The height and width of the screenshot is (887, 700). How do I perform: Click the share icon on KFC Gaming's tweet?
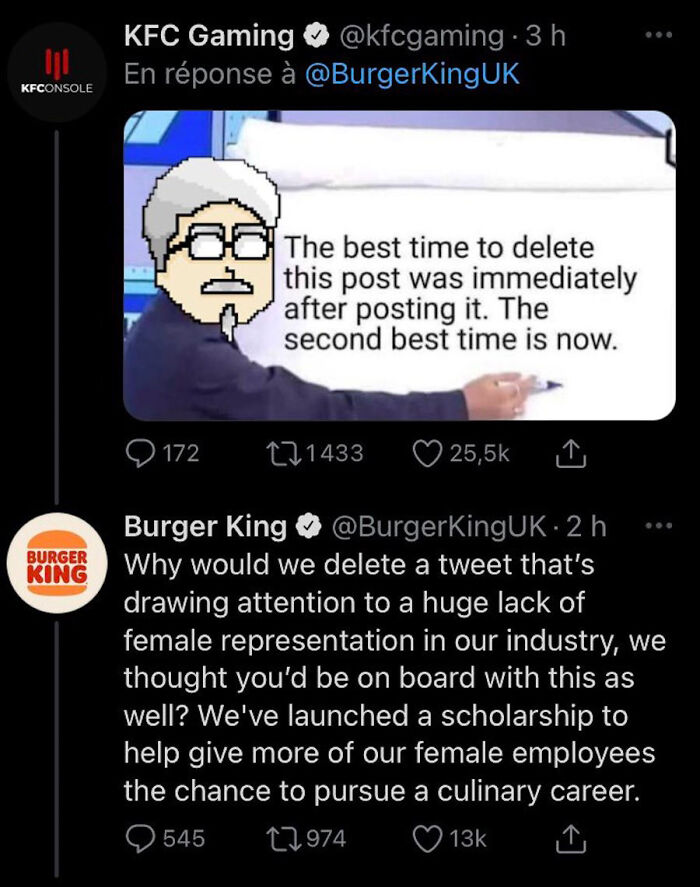571,452
